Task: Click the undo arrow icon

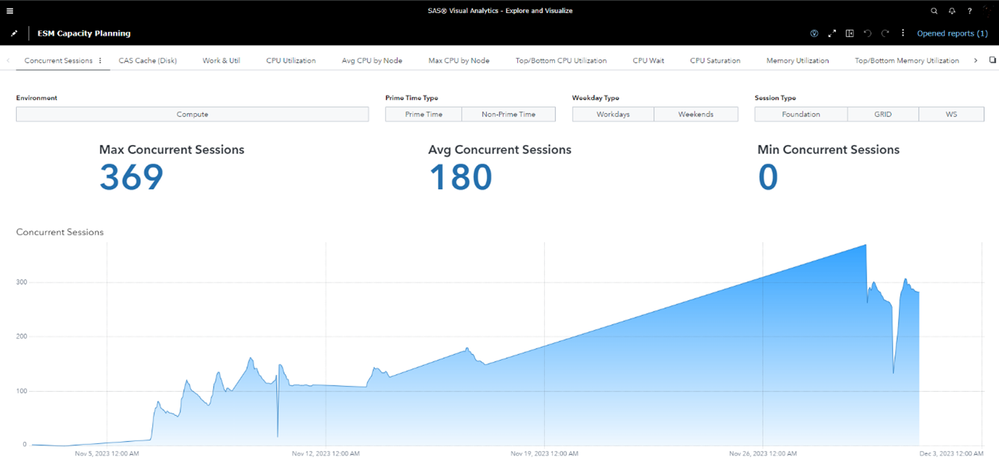Action: 867,33
